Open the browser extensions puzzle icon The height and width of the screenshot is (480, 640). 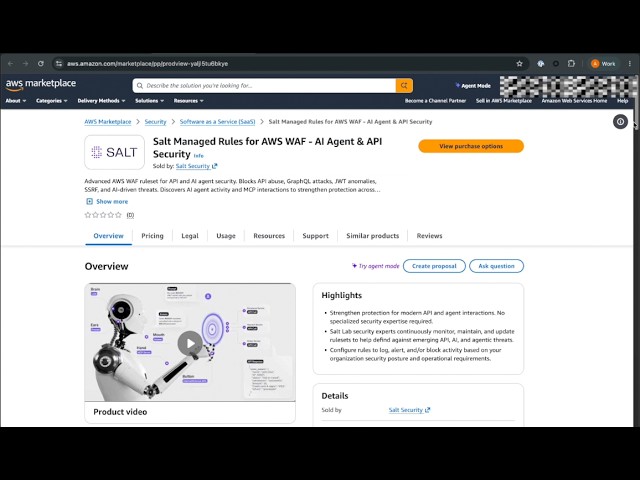pyautogui.click(x=571, y=64)
